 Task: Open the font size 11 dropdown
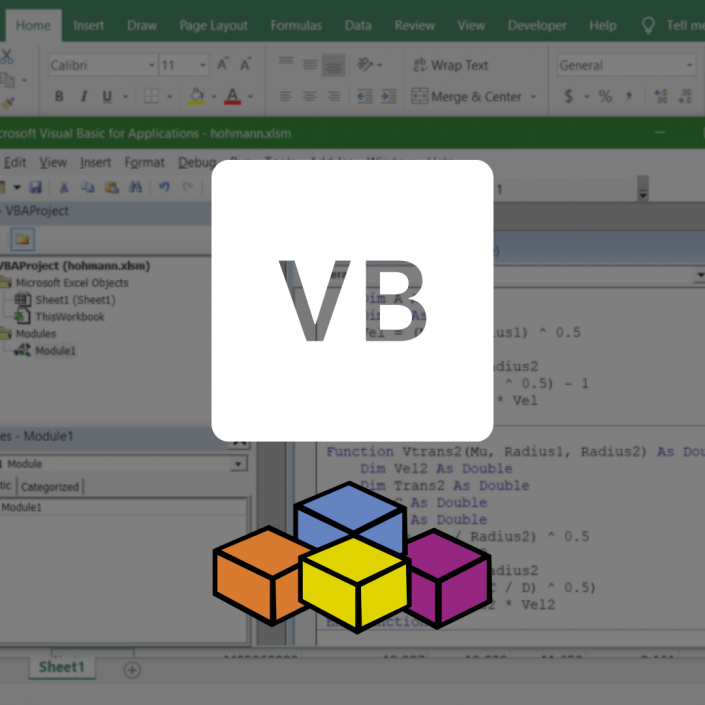point(203,66)
